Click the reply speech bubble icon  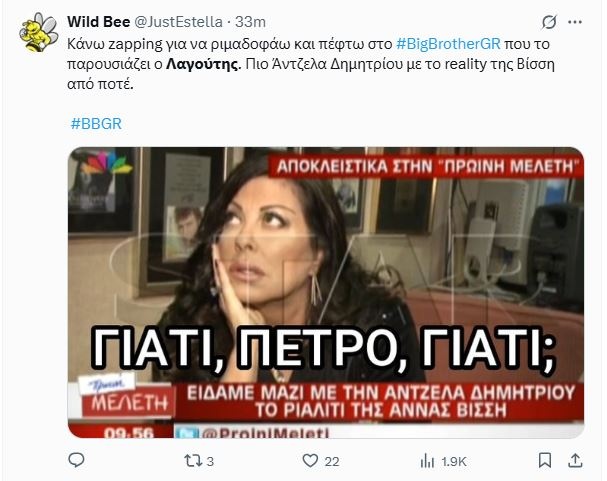click(76, 460)
